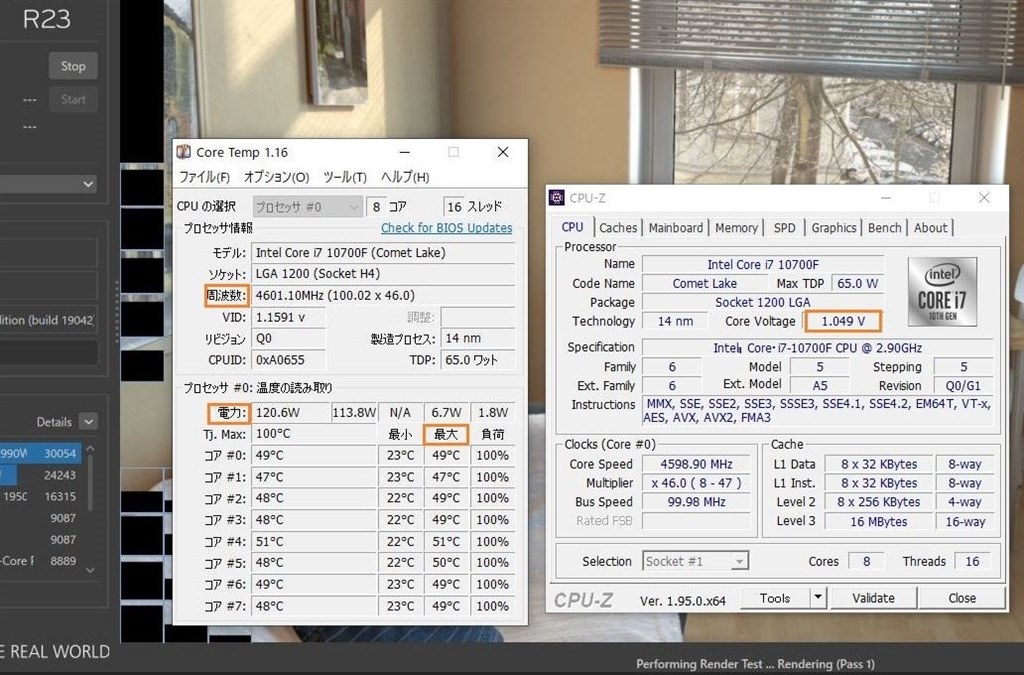Switch to the SPD tab in CPU-Z

point(784,228)
